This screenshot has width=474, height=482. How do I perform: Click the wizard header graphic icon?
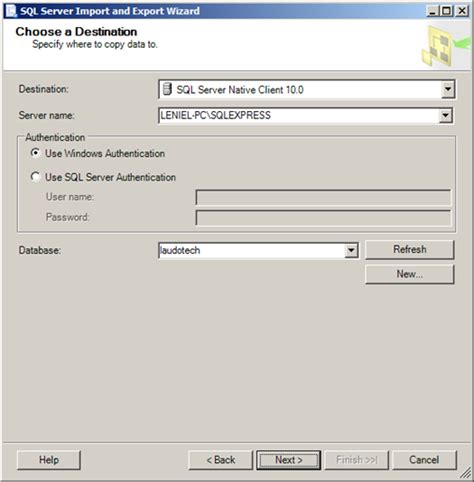pos(446,45)
